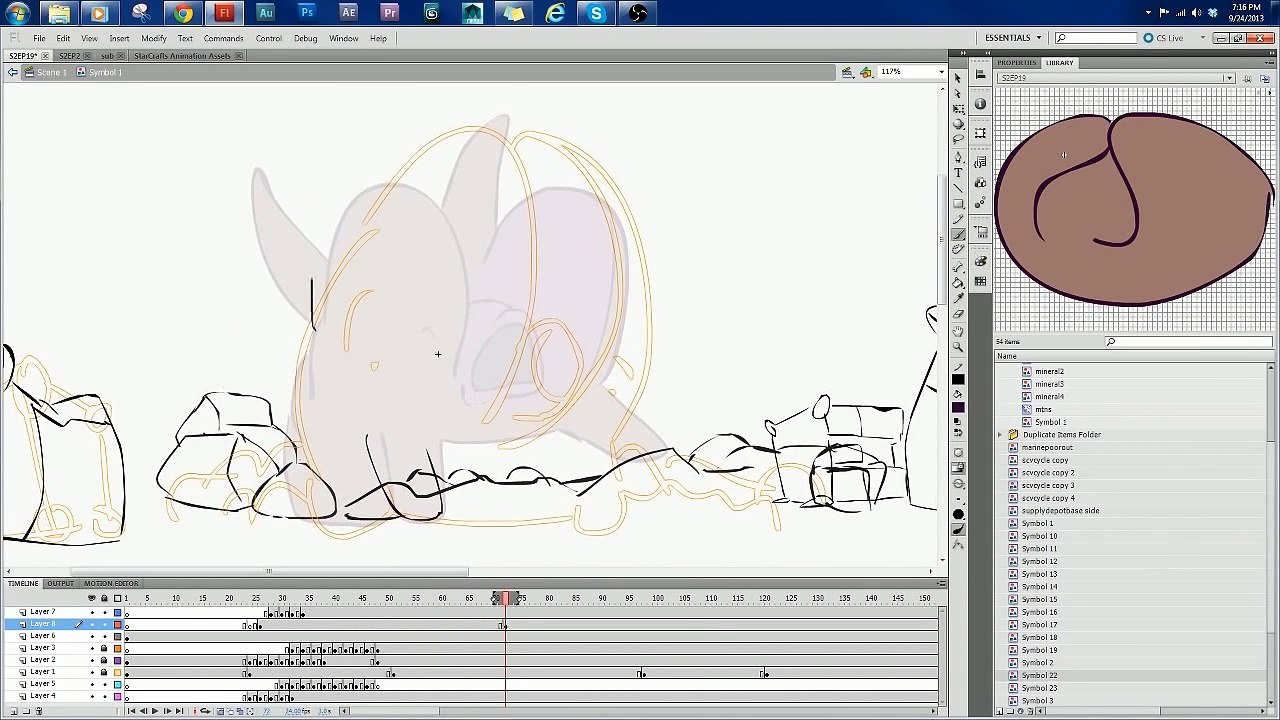Select the Pen tool
Screen dimensions: 1280x720
coord(958,158)
